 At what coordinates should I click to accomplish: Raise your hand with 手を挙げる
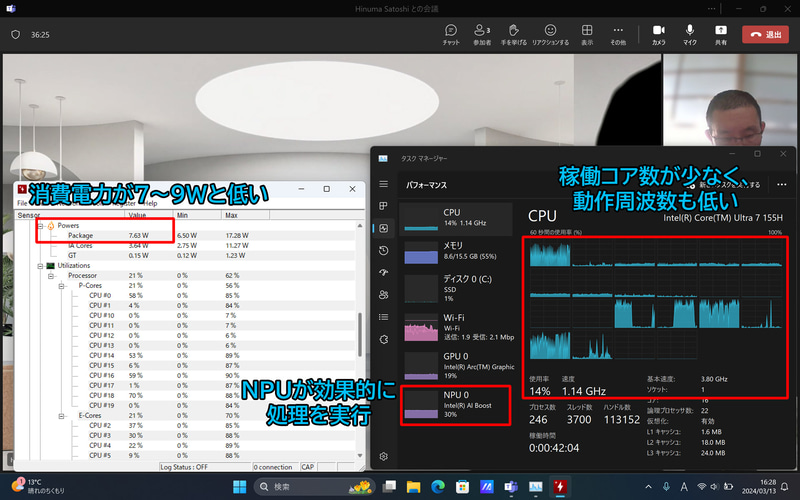[513, 35]
